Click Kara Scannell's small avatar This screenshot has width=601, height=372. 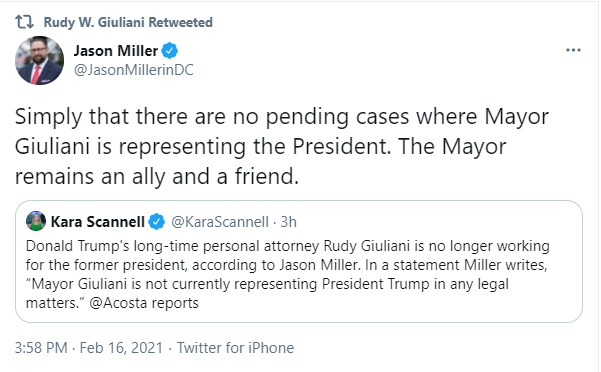coord(36,221)
